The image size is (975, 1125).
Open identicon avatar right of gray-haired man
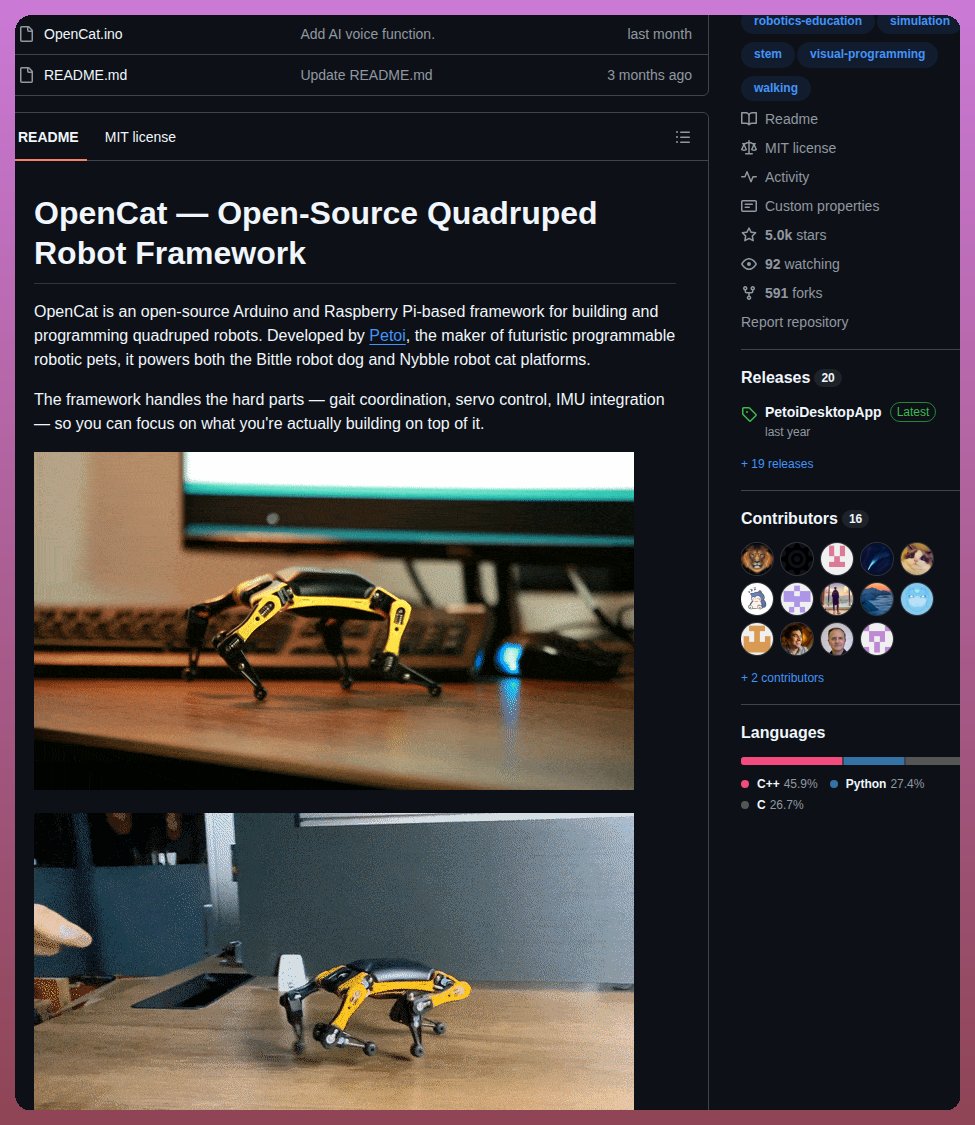[x=877, y=639]
